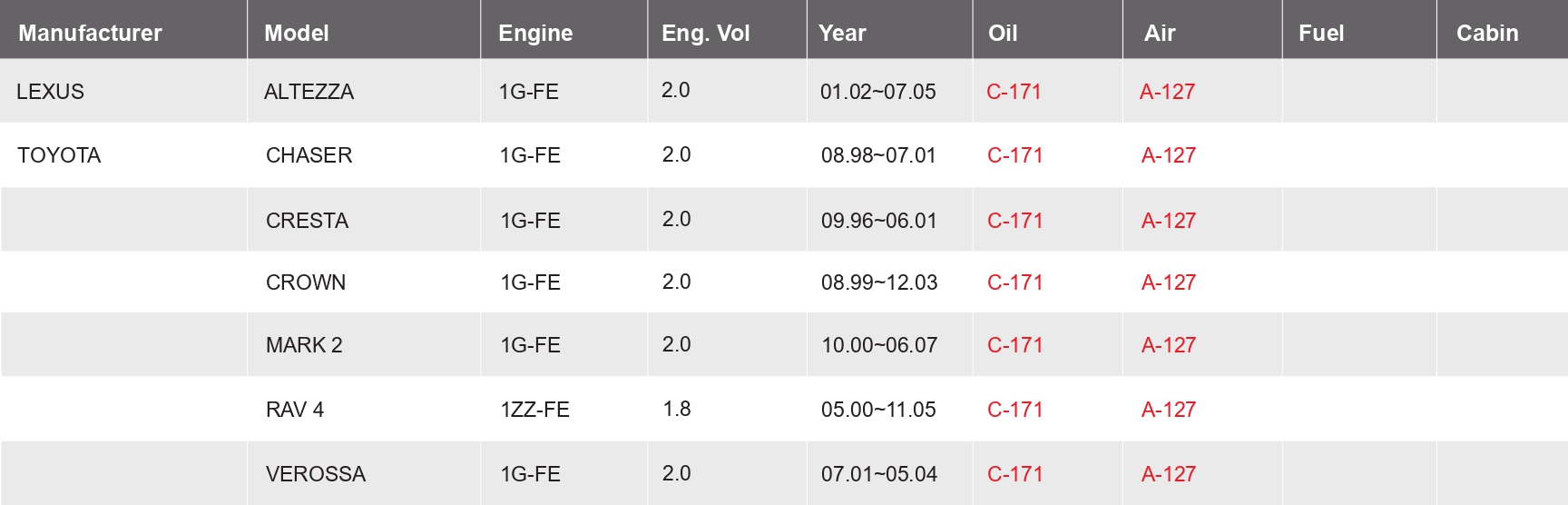Click the RAV 4 model cell
Image resolution: width=1568 pixels, height=505 pixels.
295,410
